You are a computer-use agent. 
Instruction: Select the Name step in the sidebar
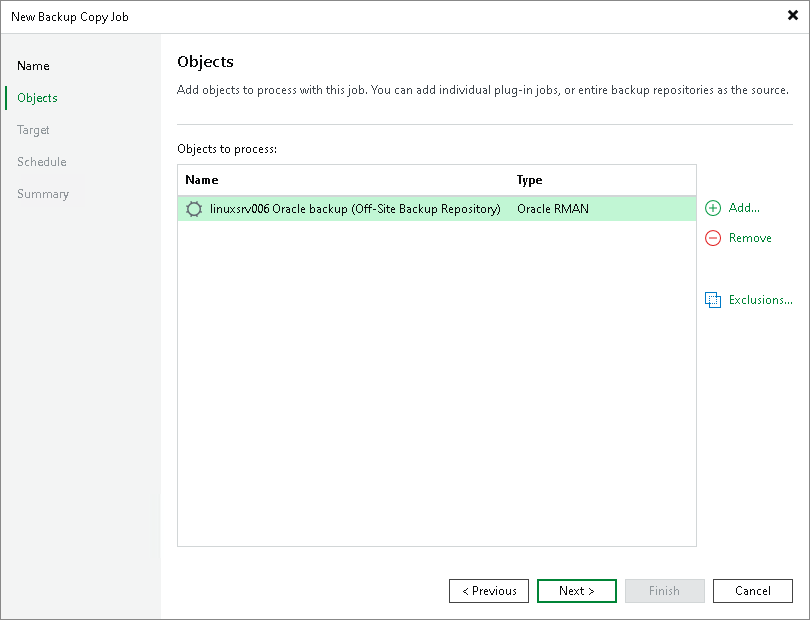coord(33,65)
